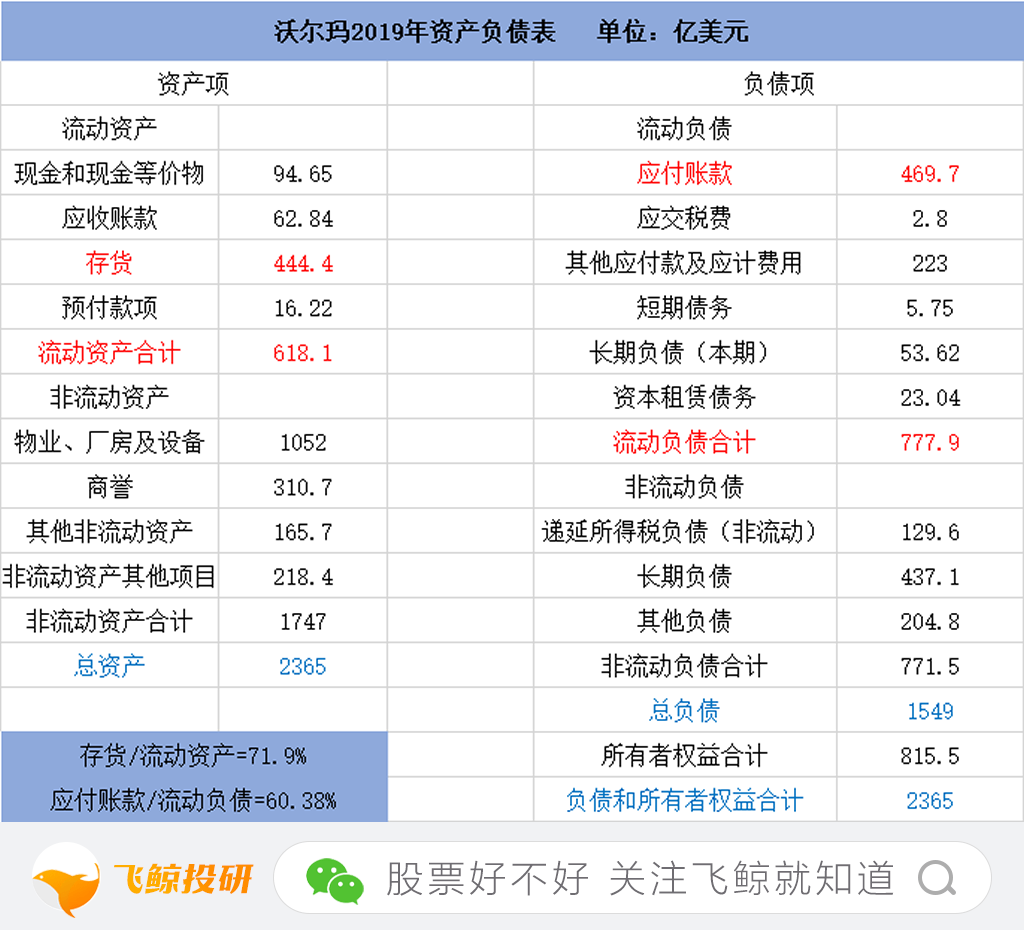Select the 流动资产 section label

[x=109, y=129]
